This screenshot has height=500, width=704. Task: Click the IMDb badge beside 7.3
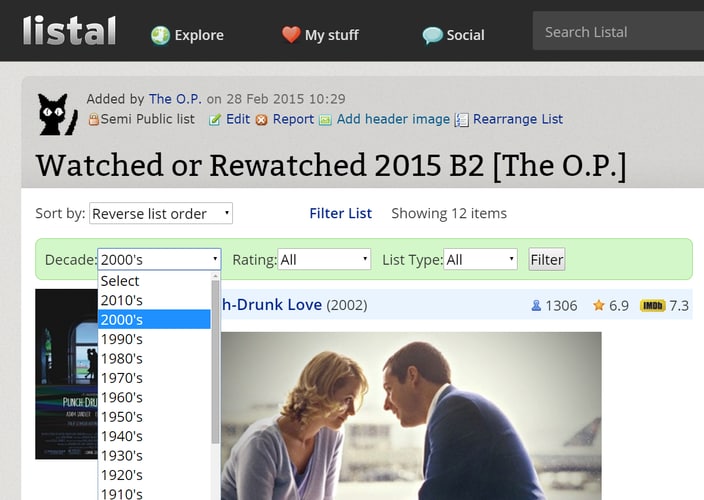tap(652, 306)
